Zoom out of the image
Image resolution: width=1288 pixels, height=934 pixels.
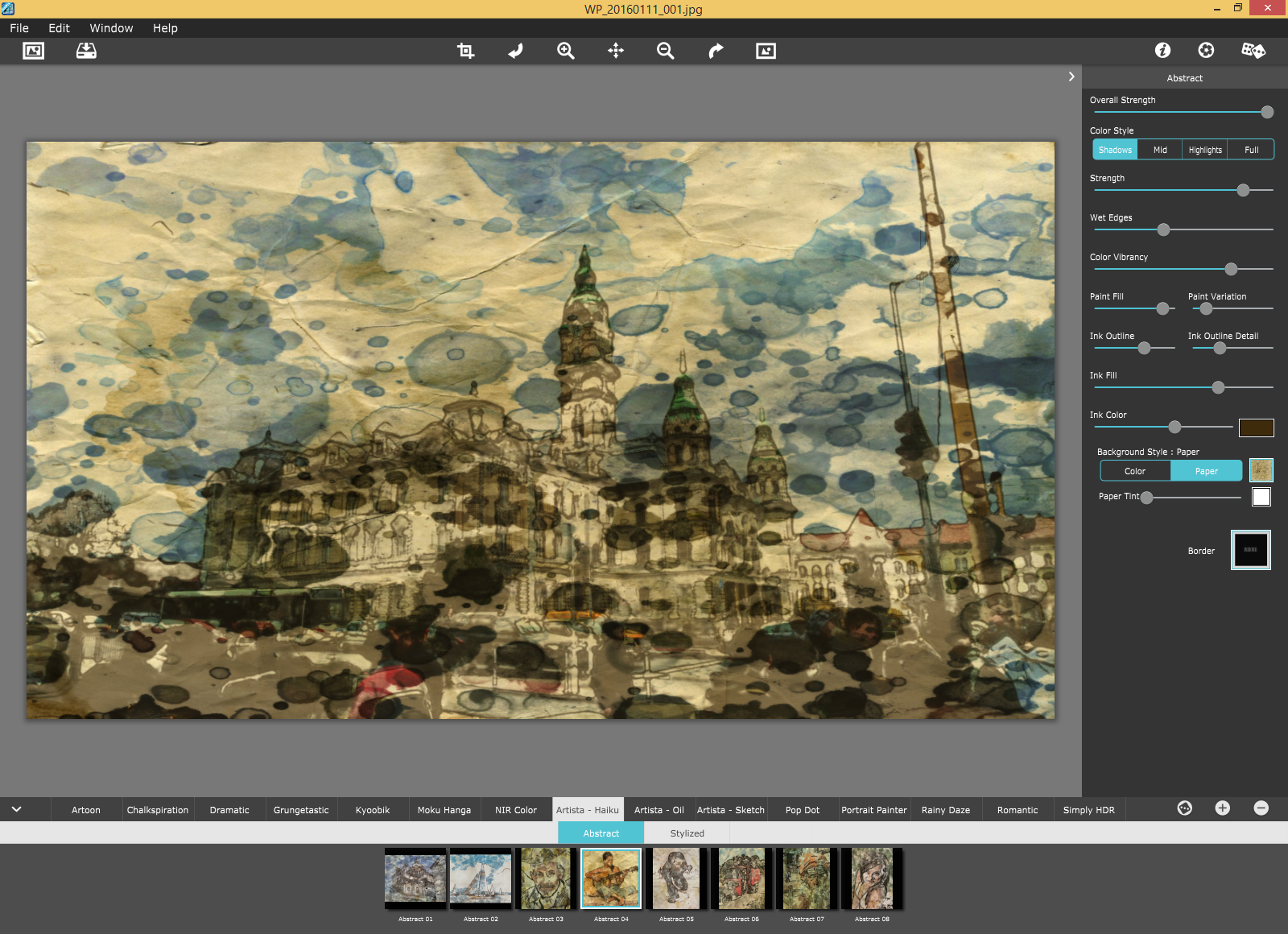pyautogui.click(x=666, y=51)
